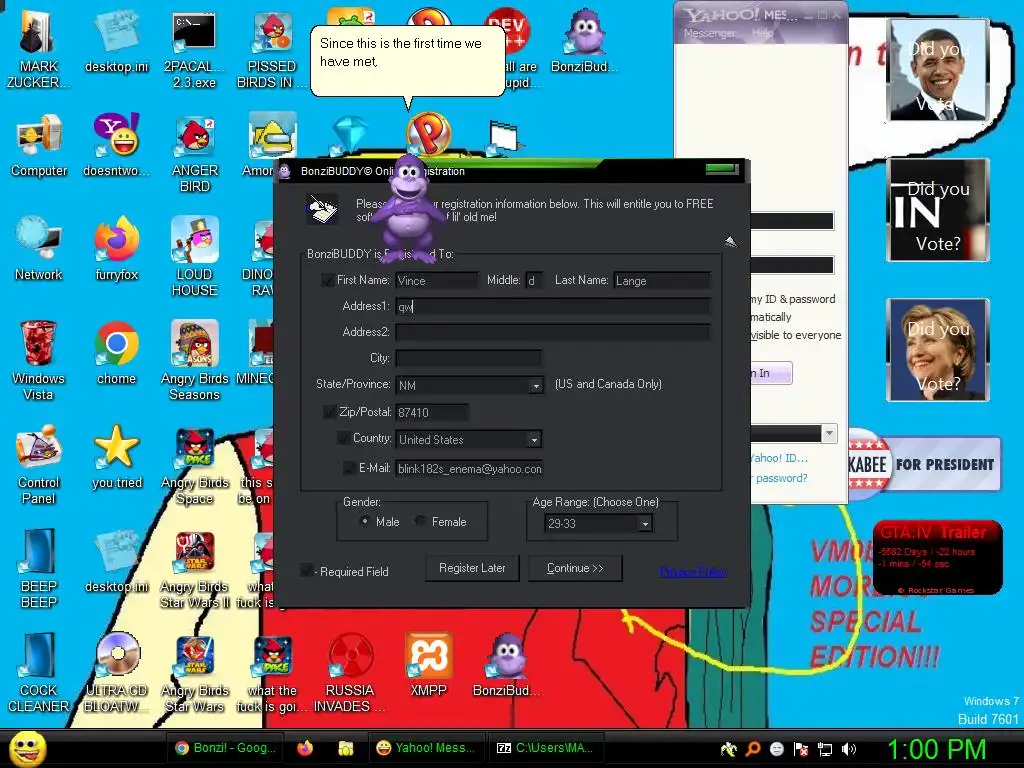This screenshot has width=1024, height=768.
Task: Click the Zip/Postal field showing 87410
Action: coord(432,412)
